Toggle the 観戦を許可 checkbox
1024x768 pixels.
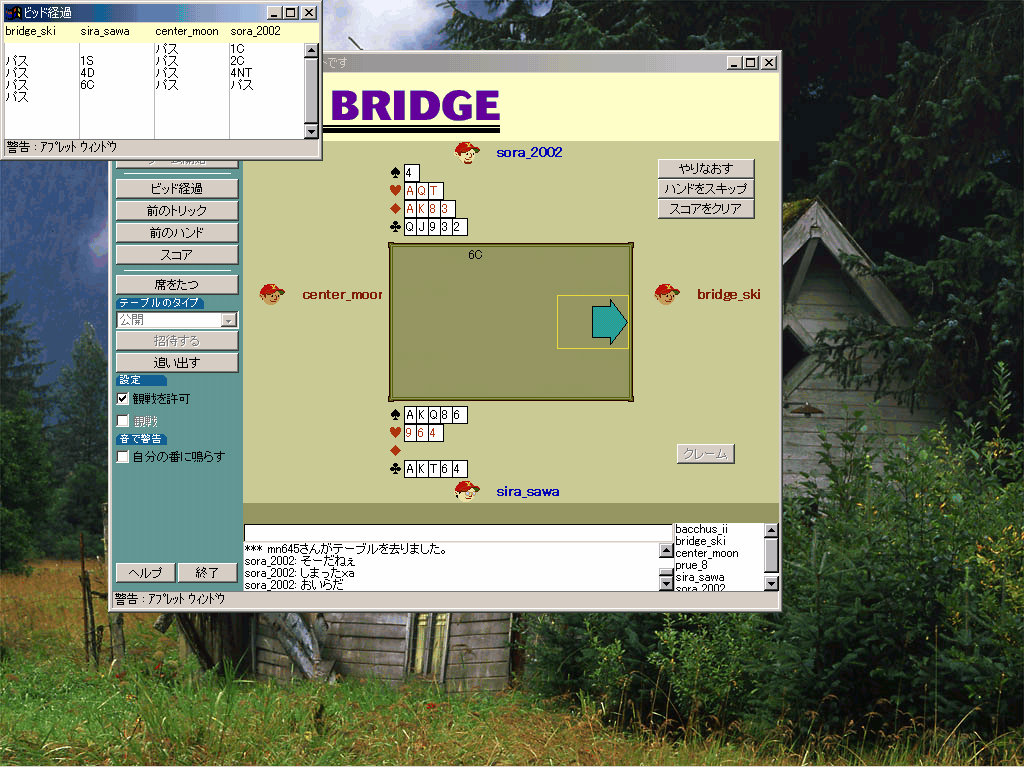tap(123, 398)
